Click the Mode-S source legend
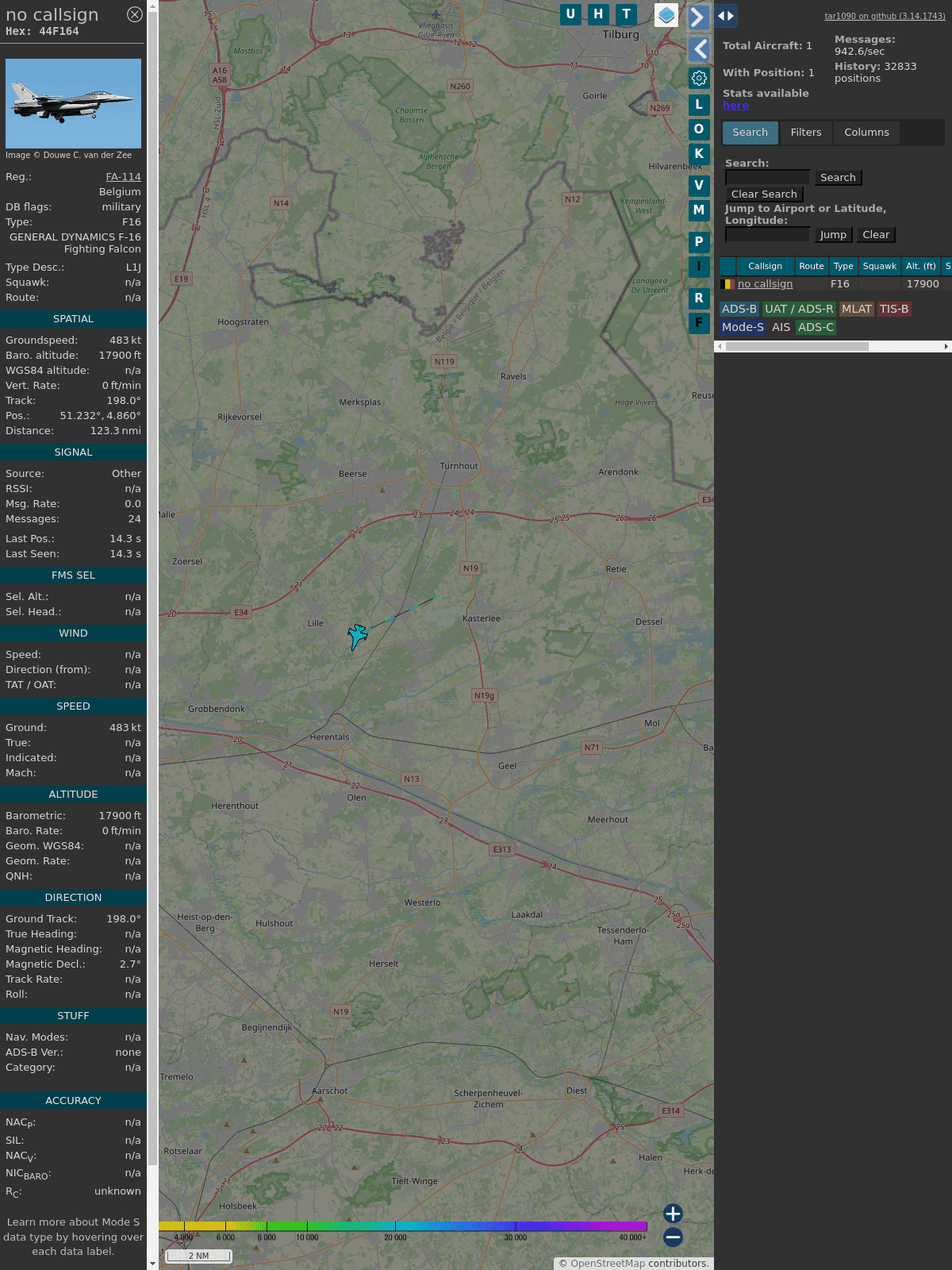952x1270 pixels. (x=743, y=327)
